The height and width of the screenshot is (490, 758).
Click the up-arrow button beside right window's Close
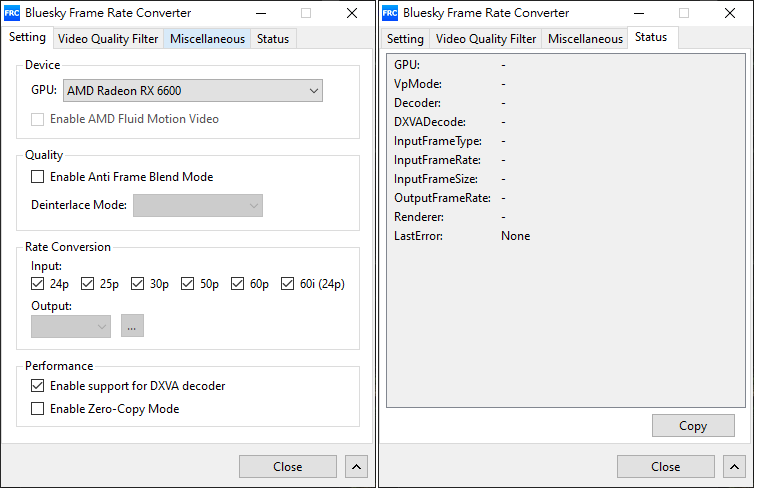[x=734, y=466]
